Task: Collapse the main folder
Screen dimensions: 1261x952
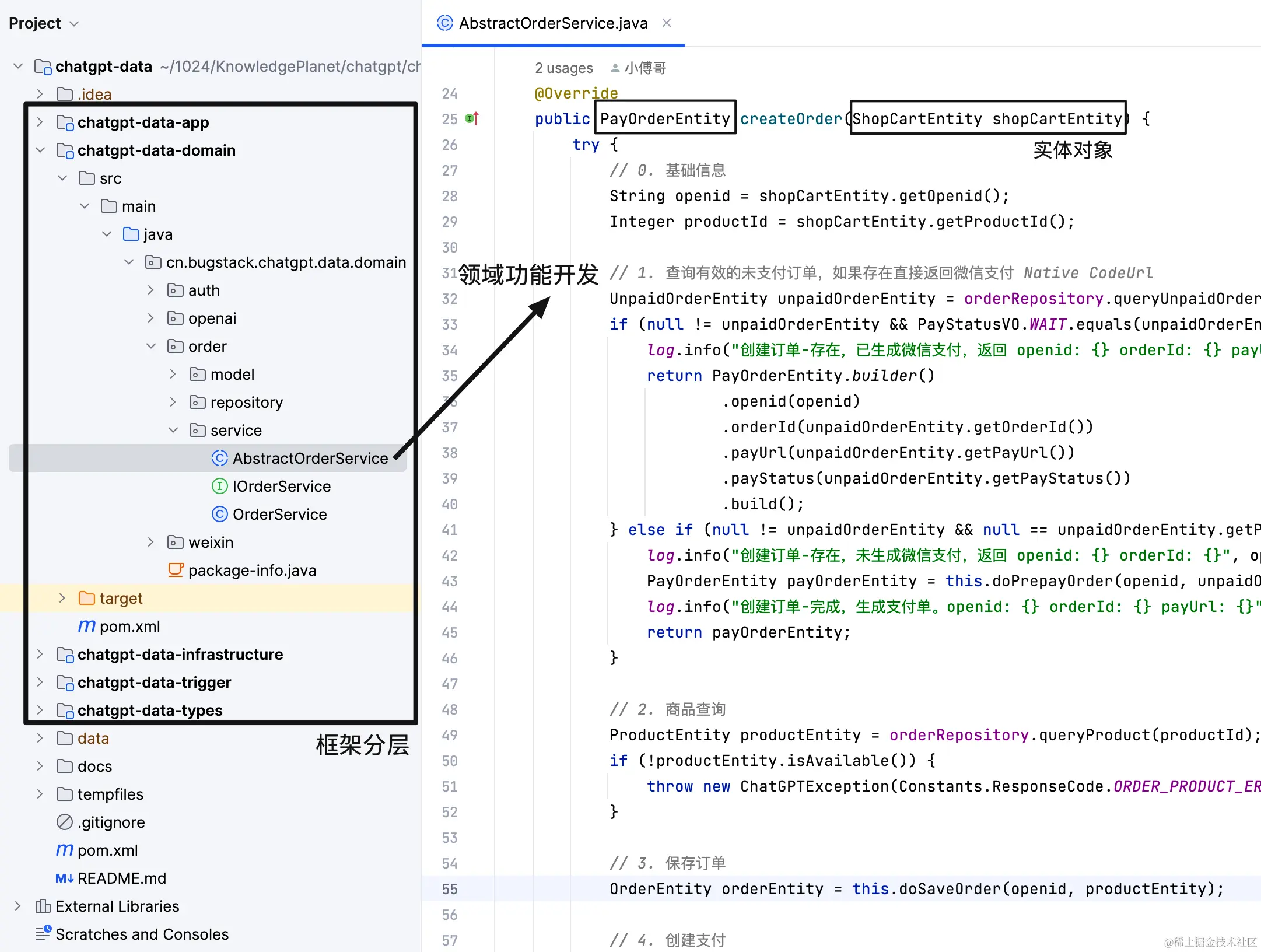Action: click(x=85, y=206)
